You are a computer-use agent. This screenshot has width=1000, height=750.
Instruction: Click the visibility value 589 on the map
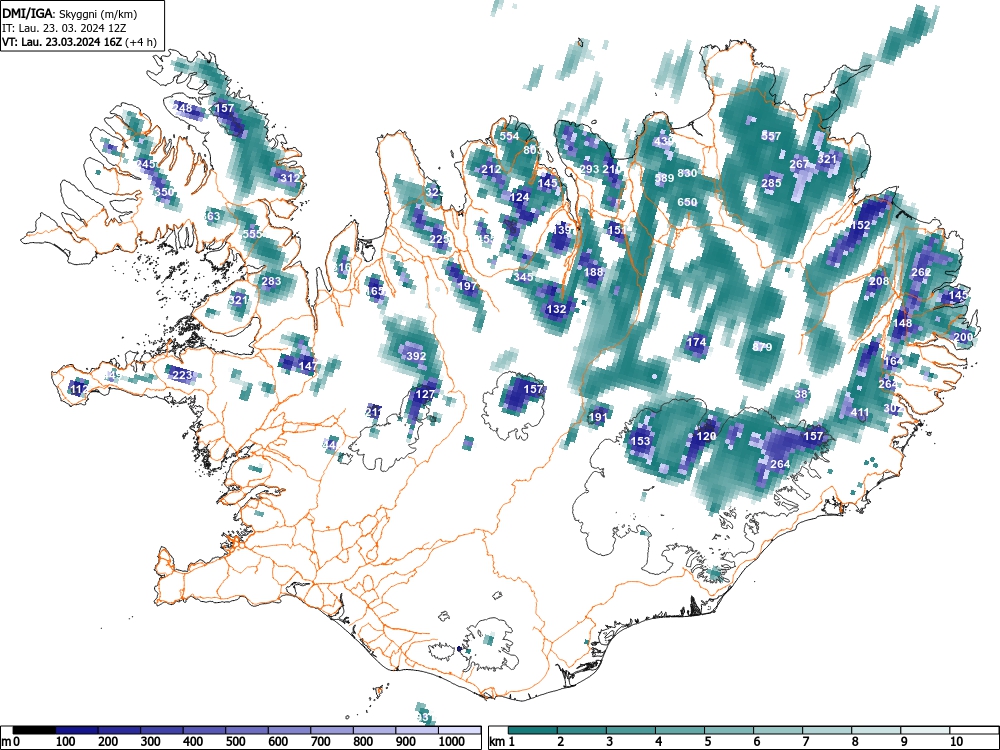coord(664,178)
